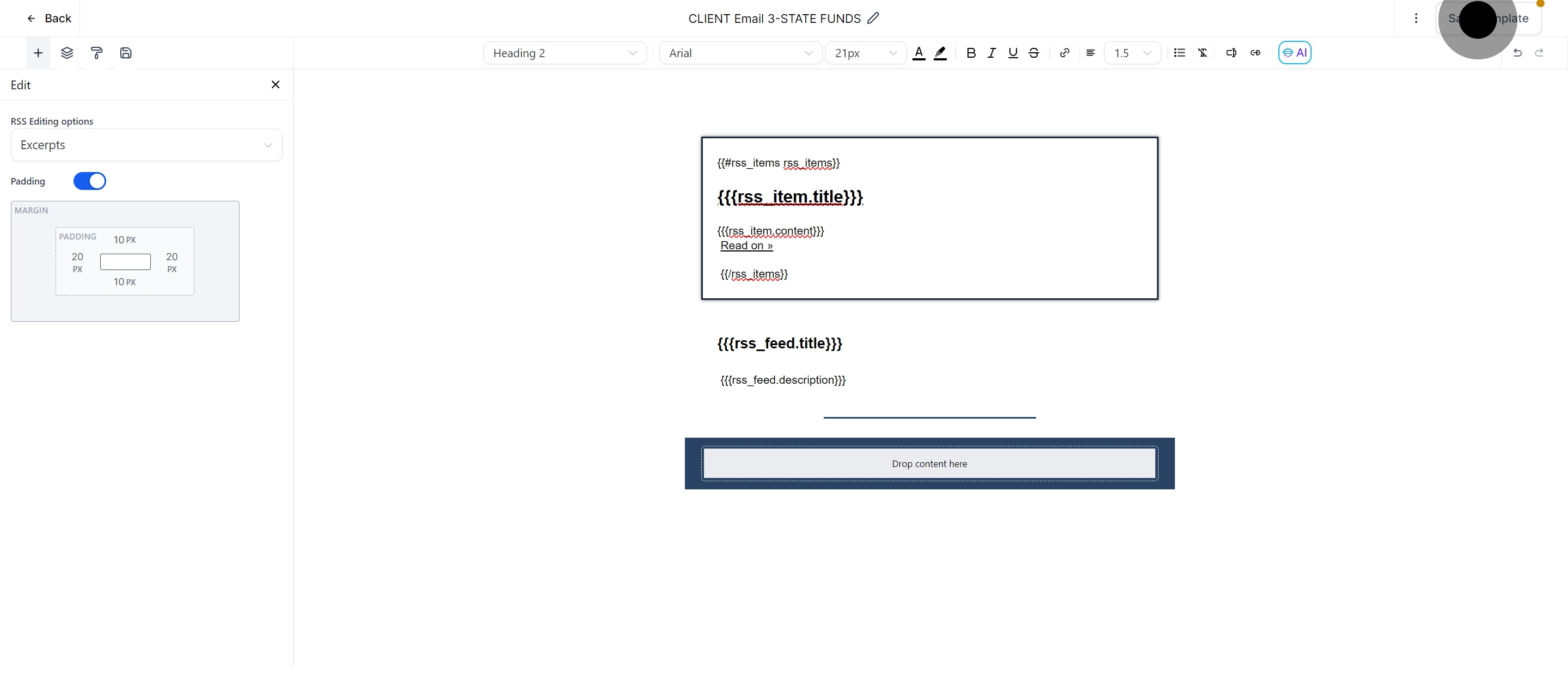Open the 1.5 line height menu
Screen dimensions: 1568x675
click(1132, 53)
